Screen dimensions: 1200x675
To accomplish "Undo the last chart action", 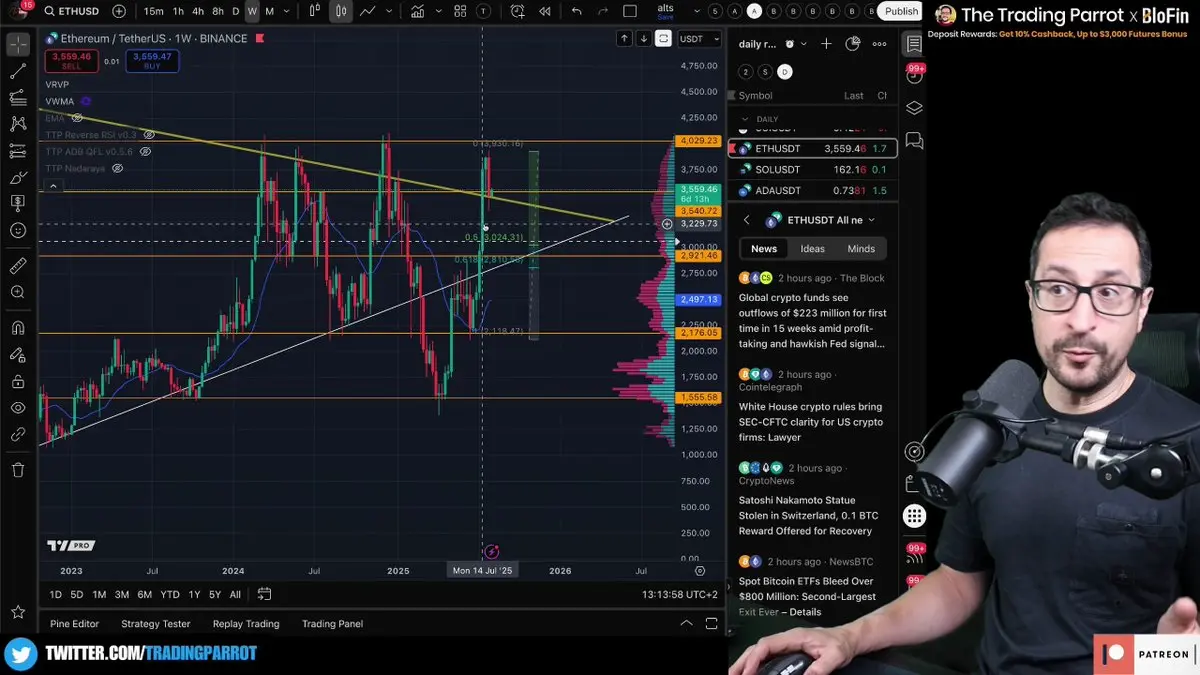I will [577, 11].
